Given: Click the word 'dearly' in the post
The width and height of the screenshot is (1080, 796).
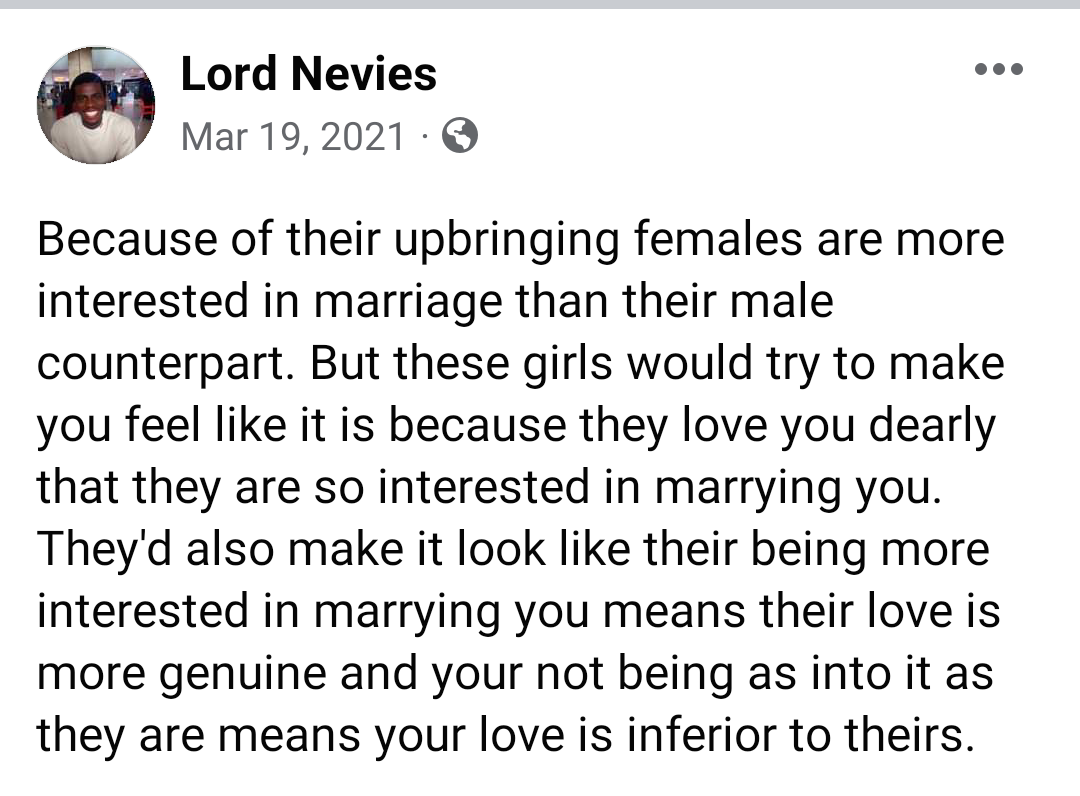Looking at the screenshot, I should tap(932, 427).
